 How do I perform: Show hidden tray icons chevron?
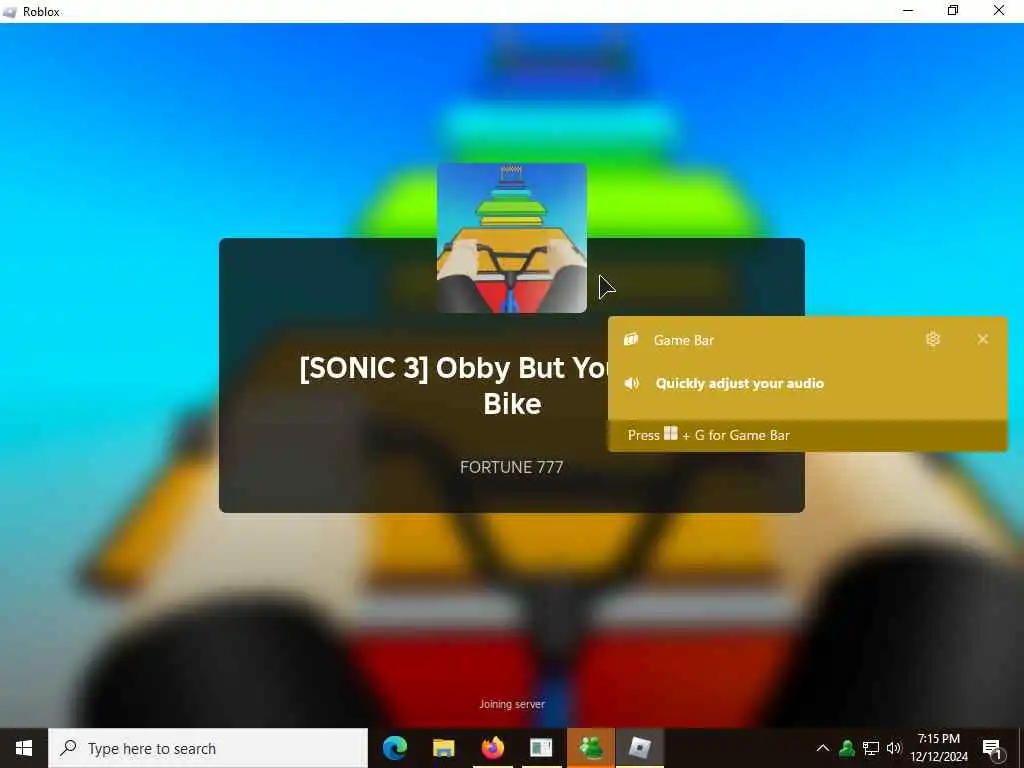click(823, 748)
